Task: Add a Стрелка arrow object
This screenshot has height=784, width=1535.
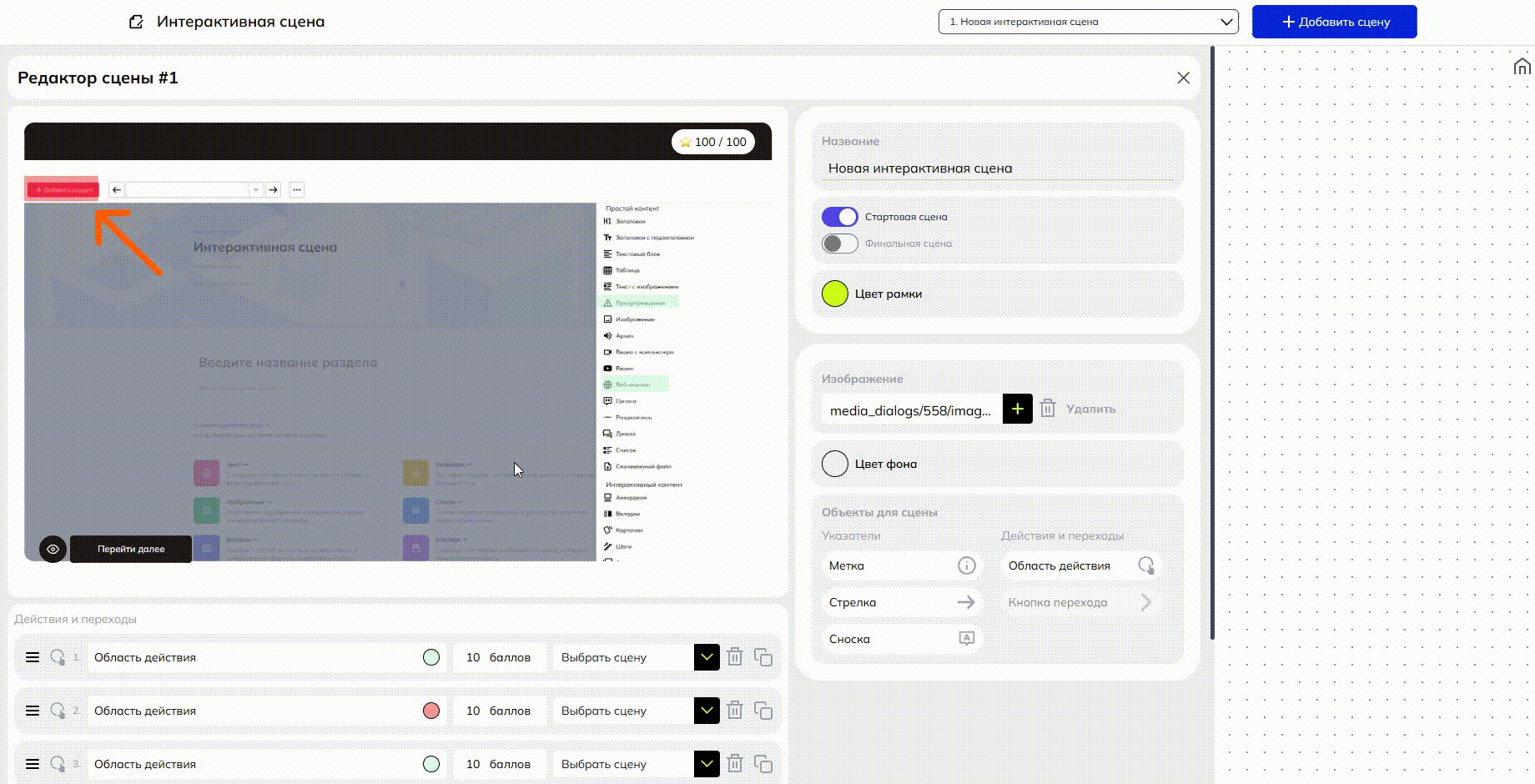Action: click(902, 602)
